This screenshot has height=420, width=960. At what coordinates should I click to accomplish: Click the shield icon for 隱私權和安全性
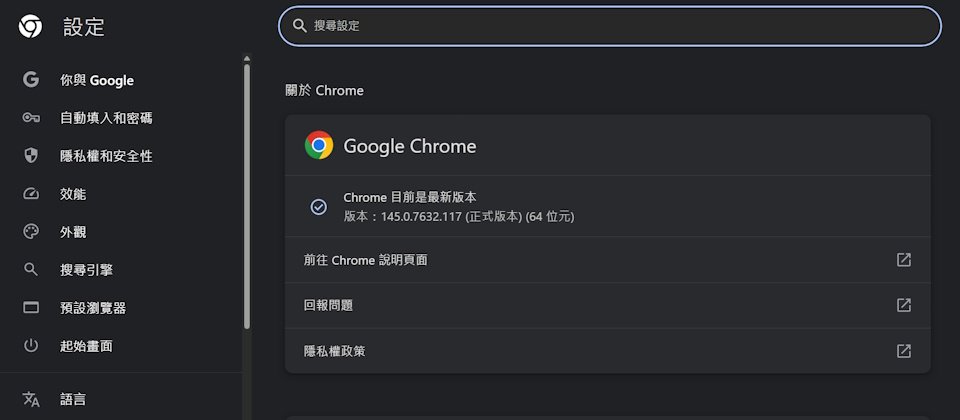[x=31, y=156]
